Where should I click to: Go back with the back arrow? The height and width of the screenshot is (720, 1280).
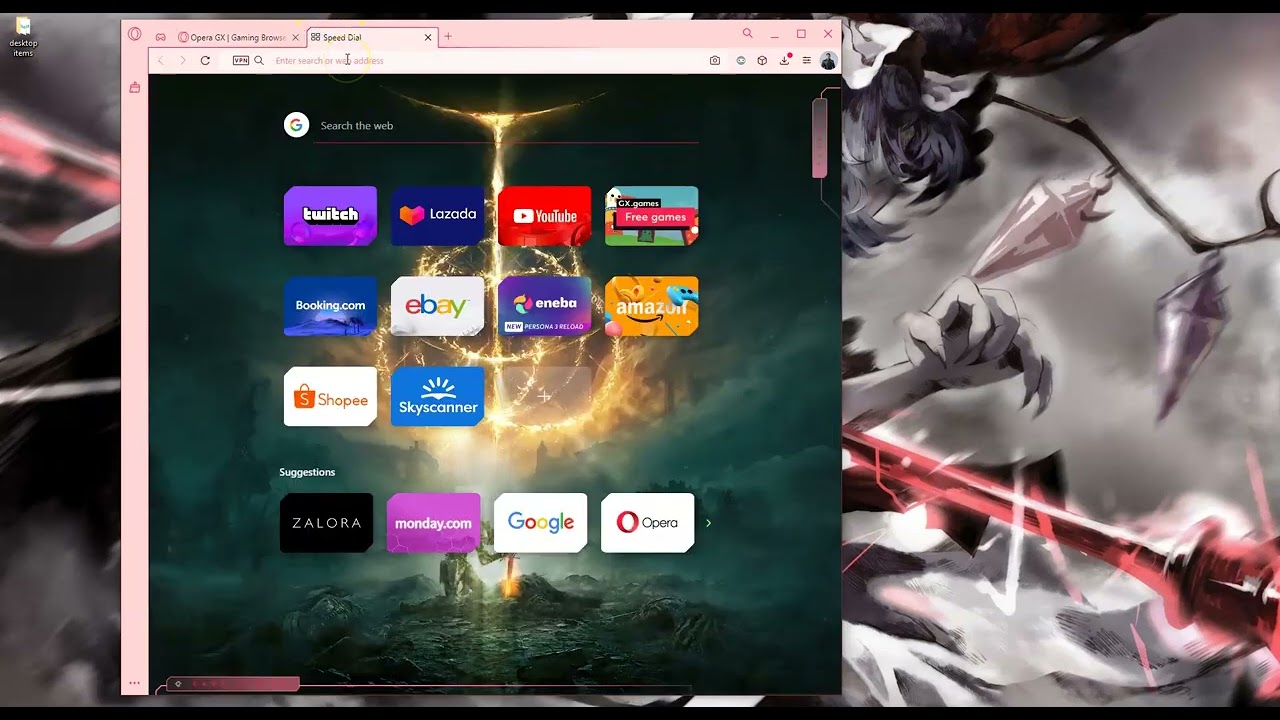tap(160, 61)
